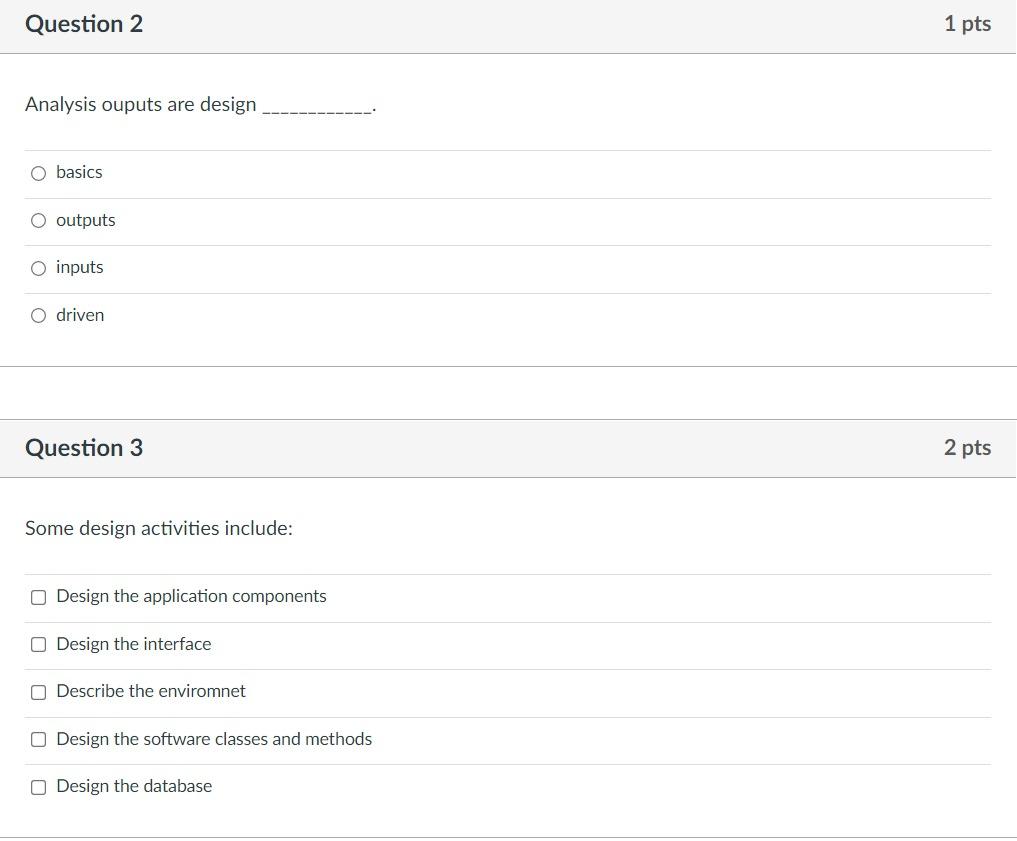The height and width of the screenshot is (841, 1017).
Task: Choose the "outputs" answer option
Action: pos(38,220)
